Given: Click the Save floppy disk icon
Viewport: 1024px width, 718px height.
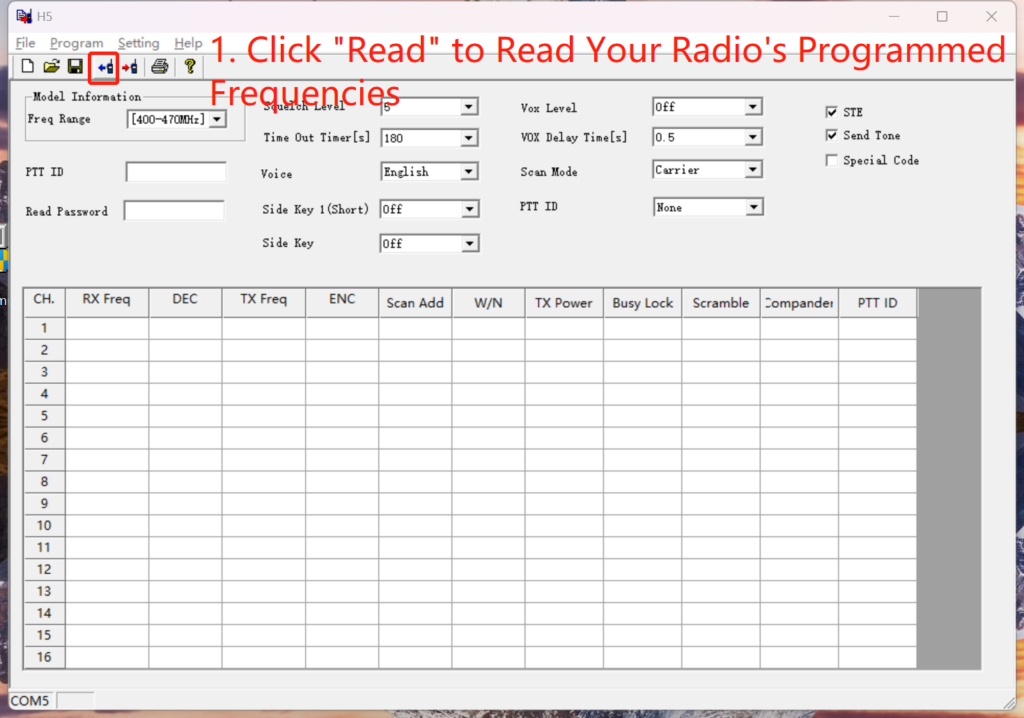Looking at the screenshot, I should click(75, 66).
